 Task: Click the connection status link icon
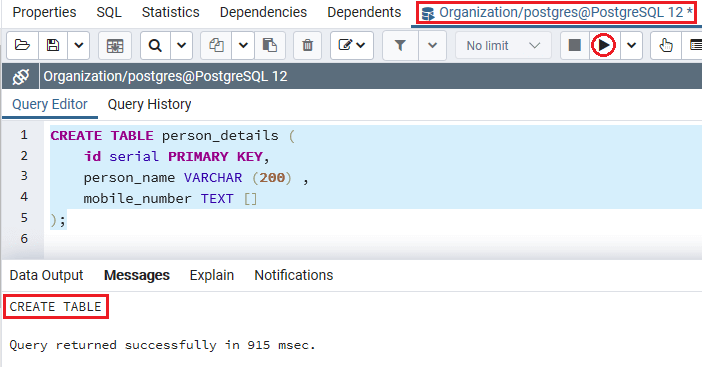click(x=21, y=77)
